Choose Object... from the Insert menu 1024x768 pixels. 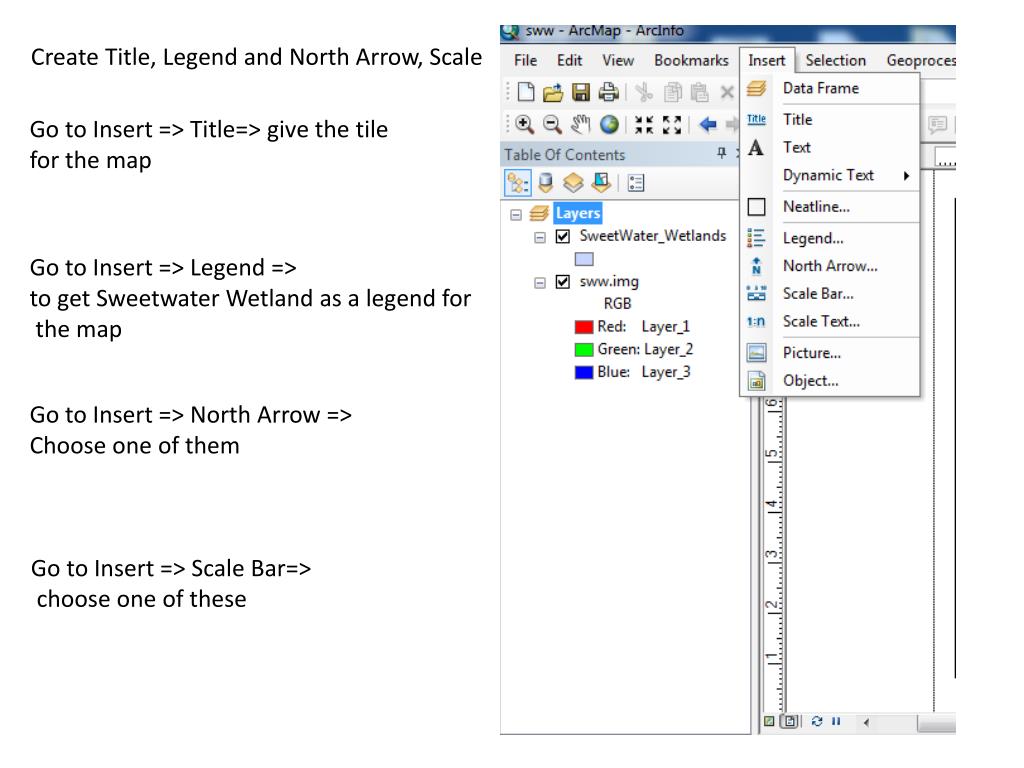[829, 381]
